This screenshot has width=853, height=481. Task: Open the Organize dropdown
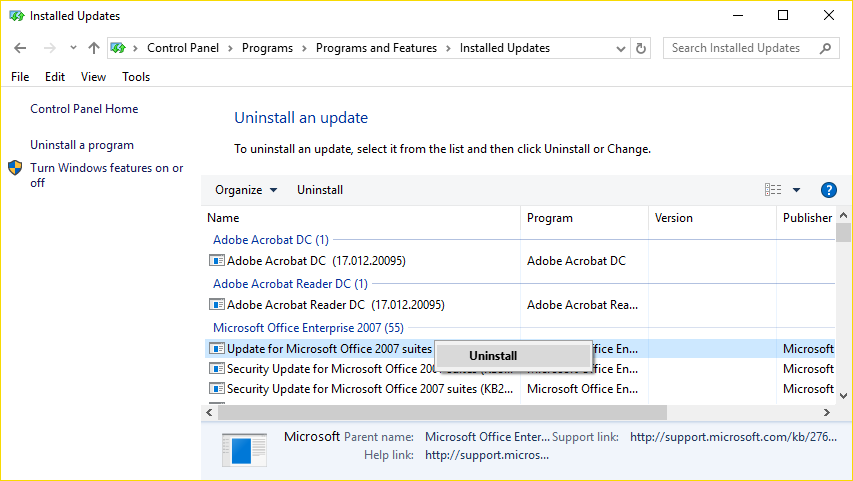(x=246, y=190)
